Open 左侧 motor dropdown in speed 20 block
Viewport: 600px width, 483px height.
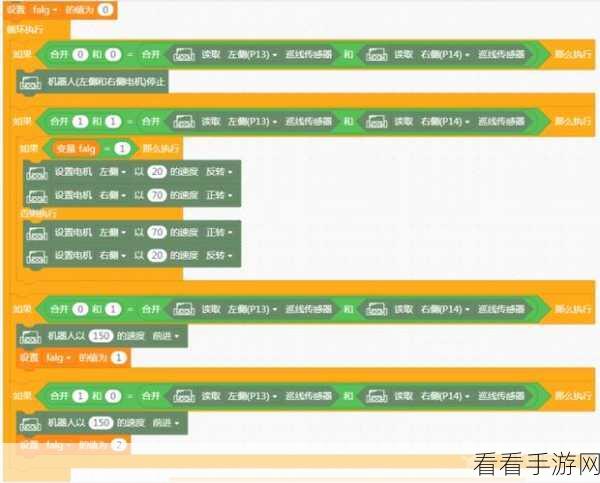click(x=112, y=172)
